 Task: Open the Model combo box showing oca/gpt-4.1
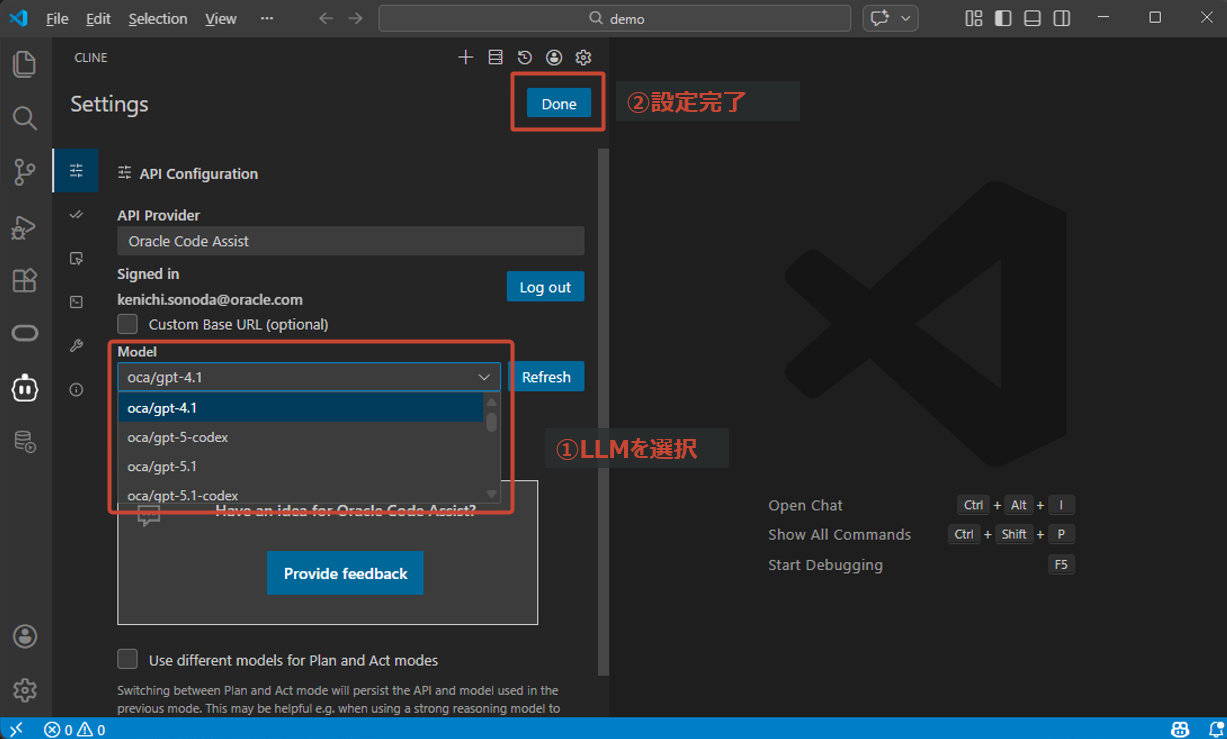pos(309,377)
